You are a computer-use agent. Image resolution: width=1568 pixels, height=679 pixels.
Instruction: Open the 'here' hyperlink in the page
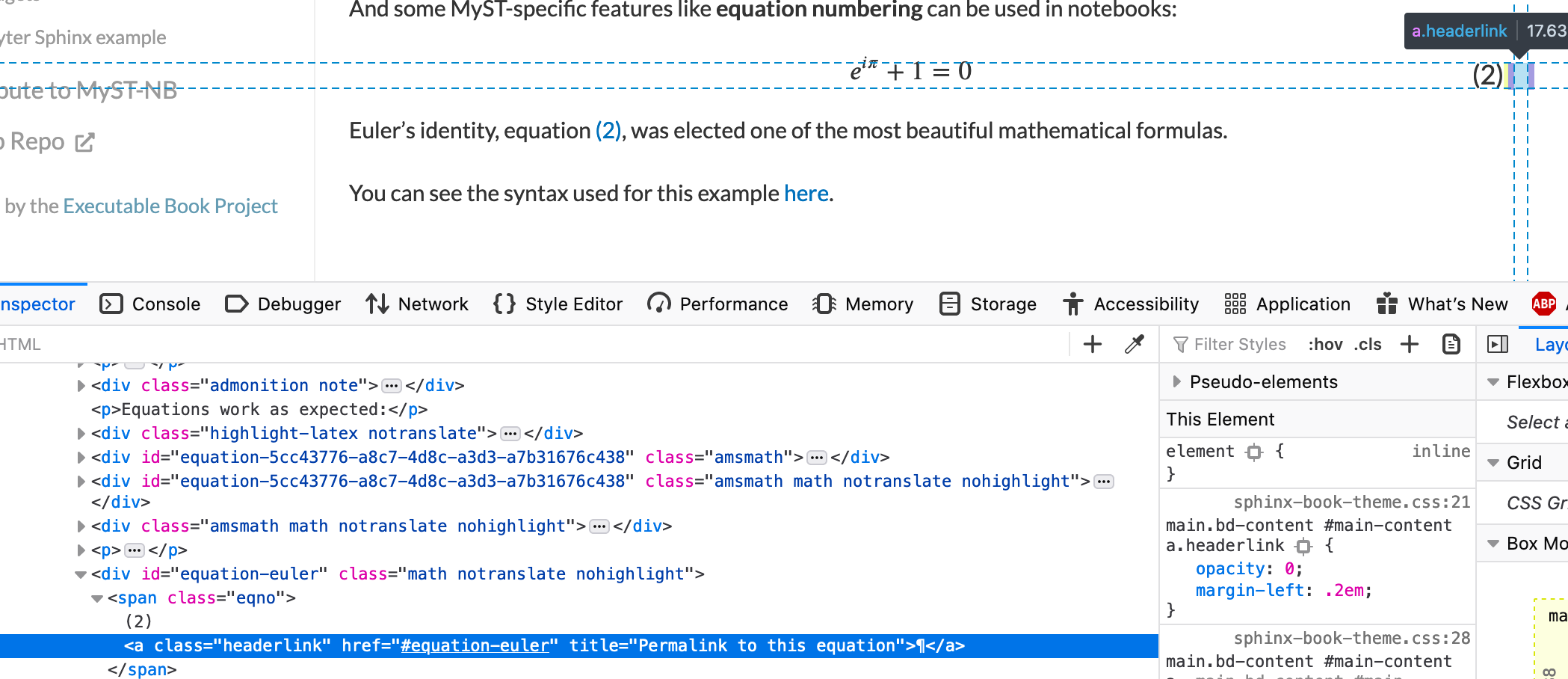click(806, 193)
